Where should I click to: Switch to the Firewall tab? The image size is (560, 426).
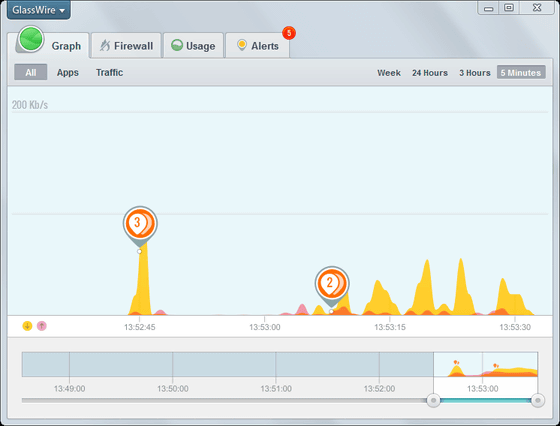point(126,46)
